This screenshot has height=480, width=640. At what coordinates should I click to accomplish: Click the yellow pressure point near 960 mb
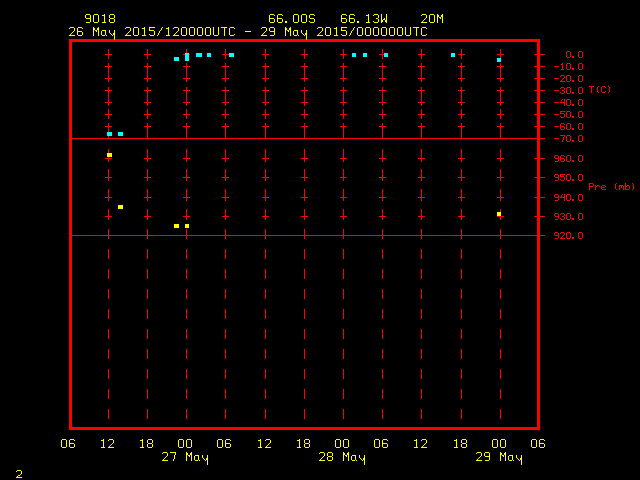pyautogui.click(x=109, y=155)
